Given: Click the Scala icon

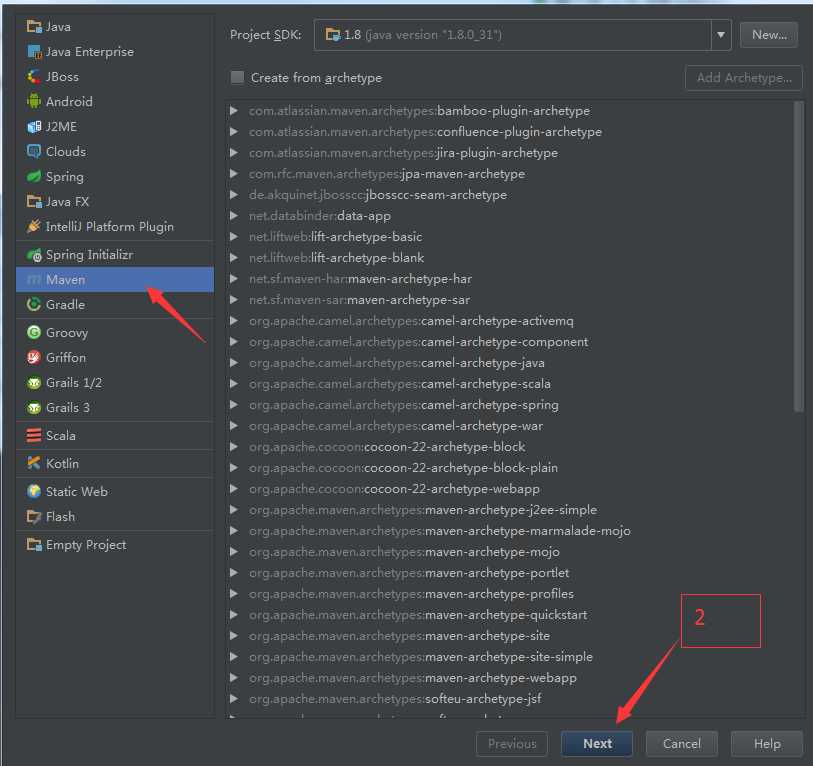Looking at the screenshot, I should point(34,436).
